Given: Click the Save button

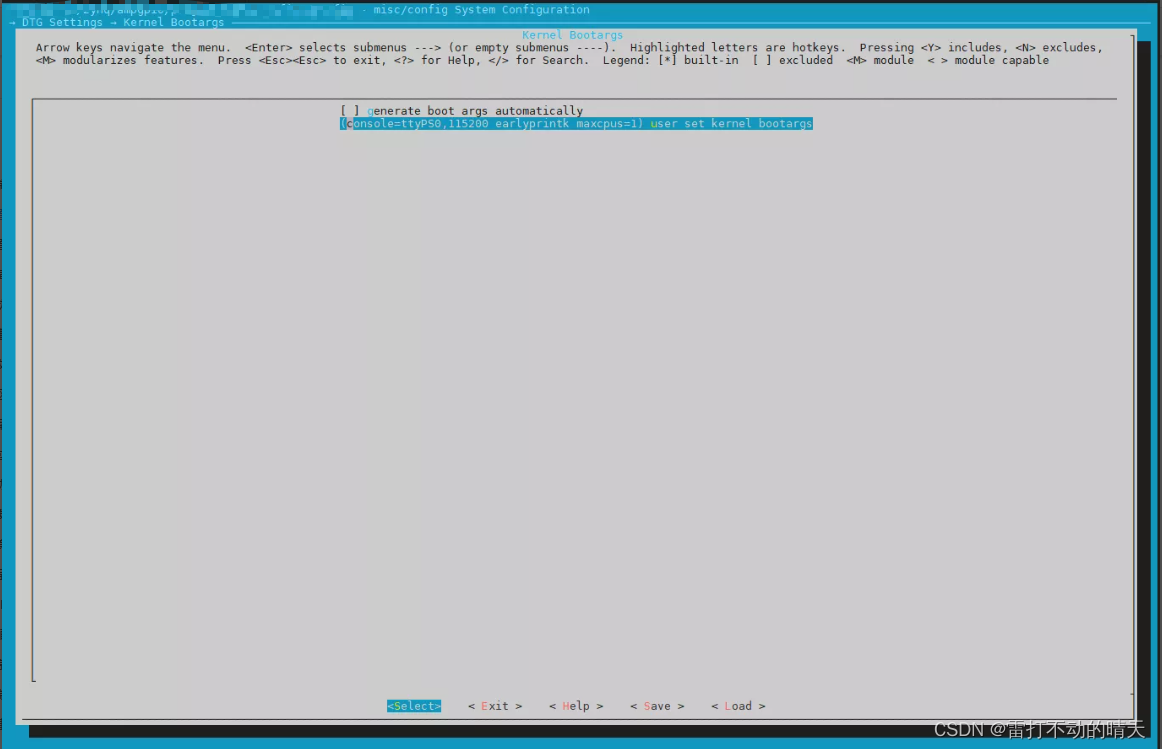Looking at the screenshot, I should coord(657,706).
